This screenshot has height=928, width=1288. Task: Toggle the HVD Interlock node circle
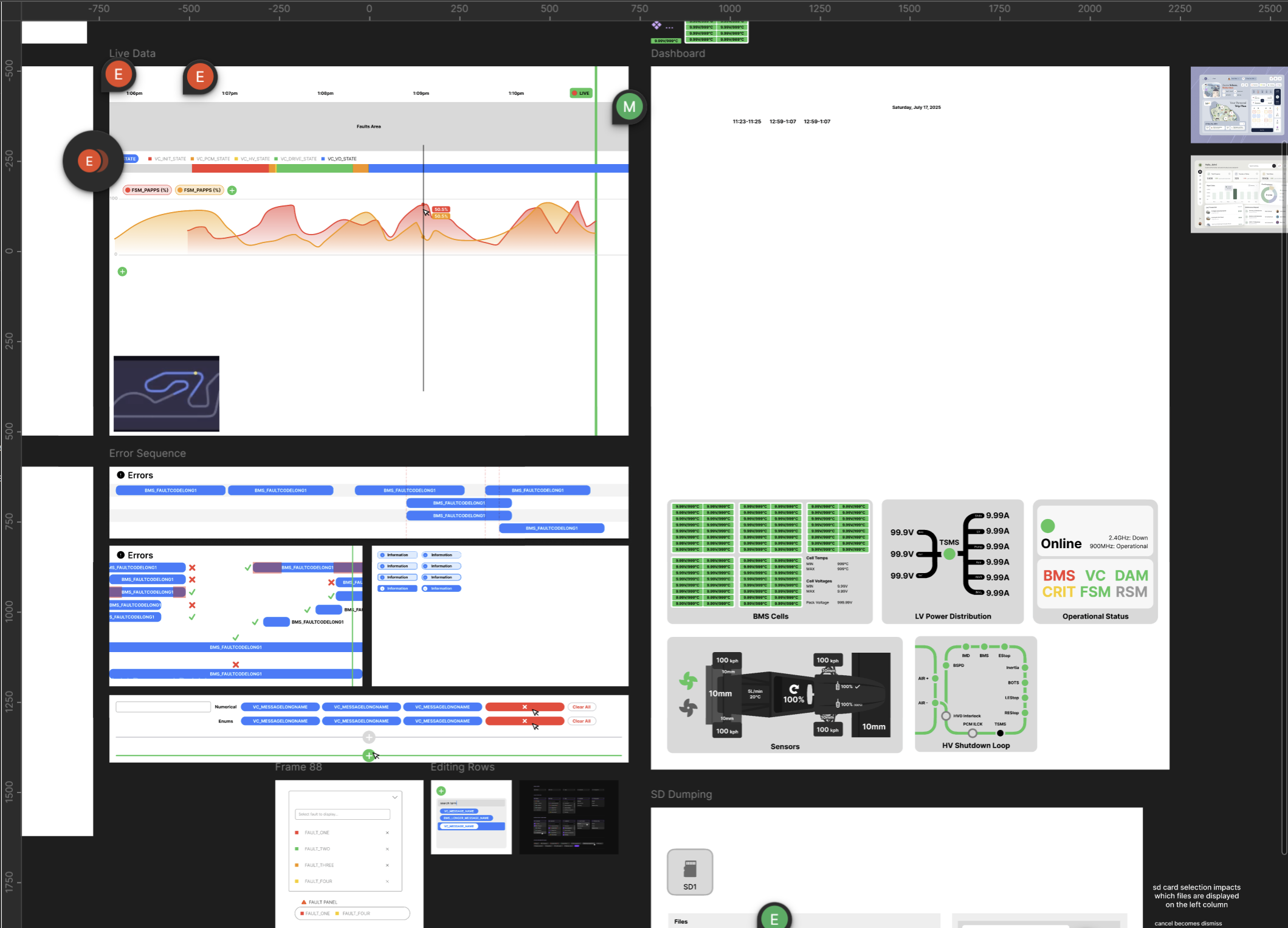(946, 716)
